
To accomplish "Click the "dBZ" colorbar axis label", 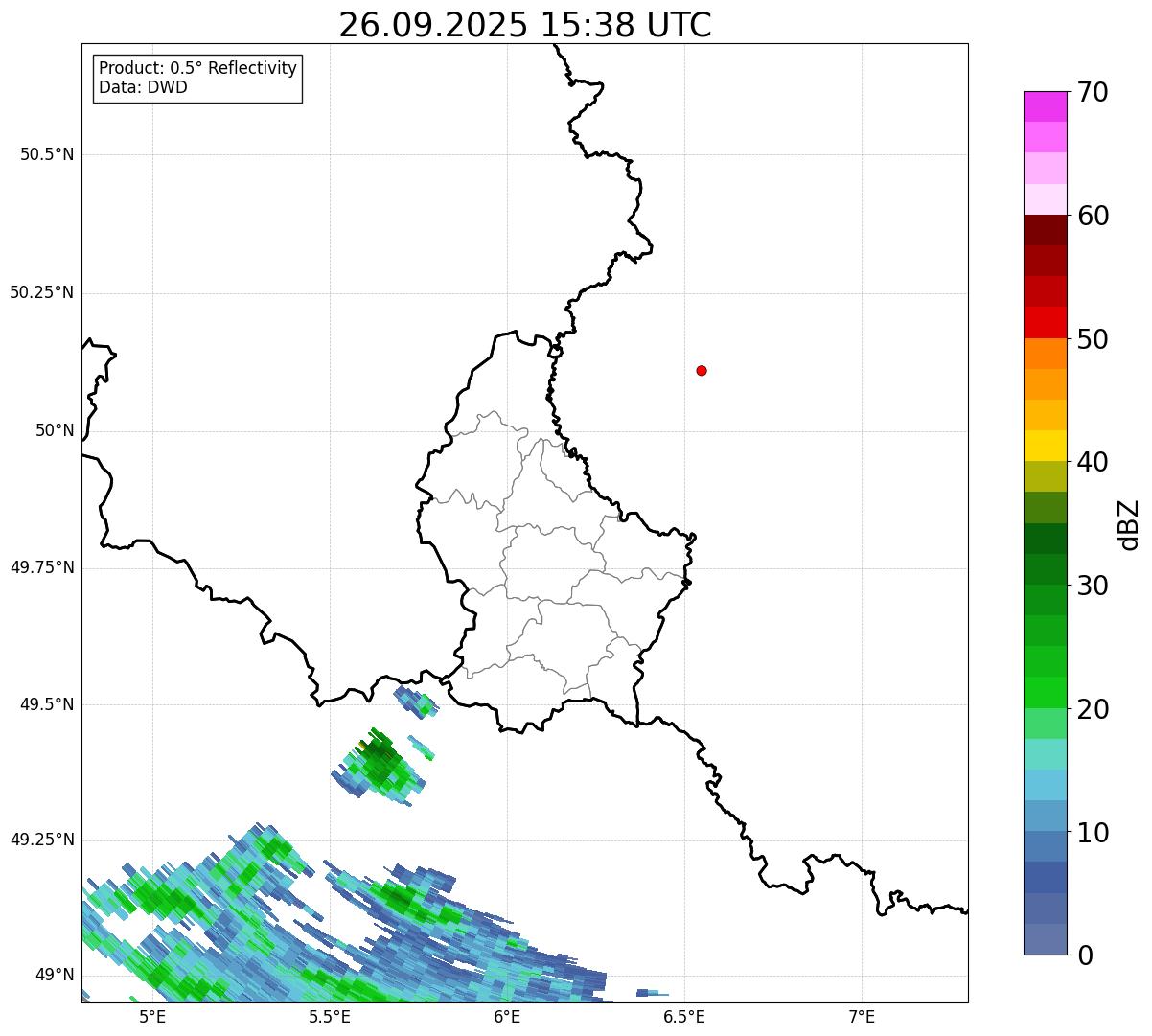I will point(1129,524).
